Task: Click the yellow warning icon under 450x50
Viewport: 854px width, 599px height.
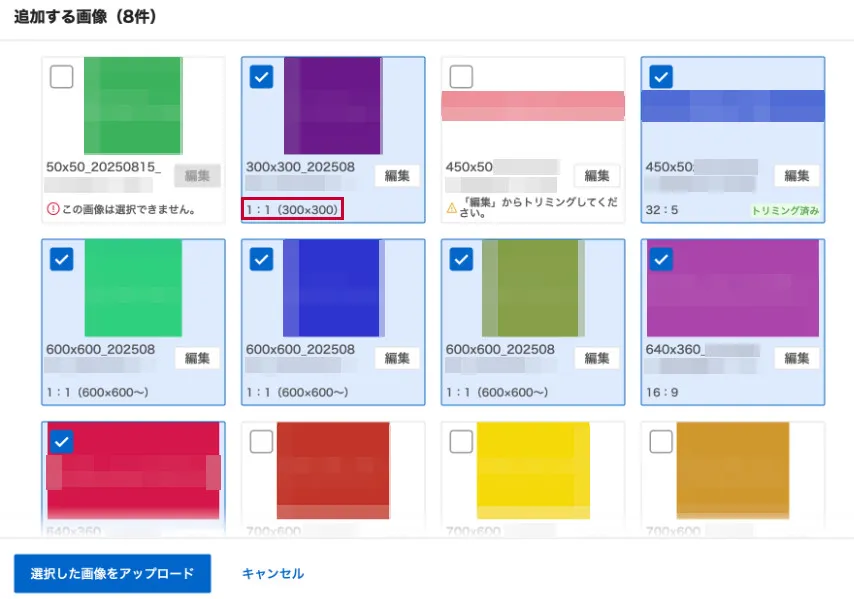Action: pyautogui.click(x=451, y=210)
